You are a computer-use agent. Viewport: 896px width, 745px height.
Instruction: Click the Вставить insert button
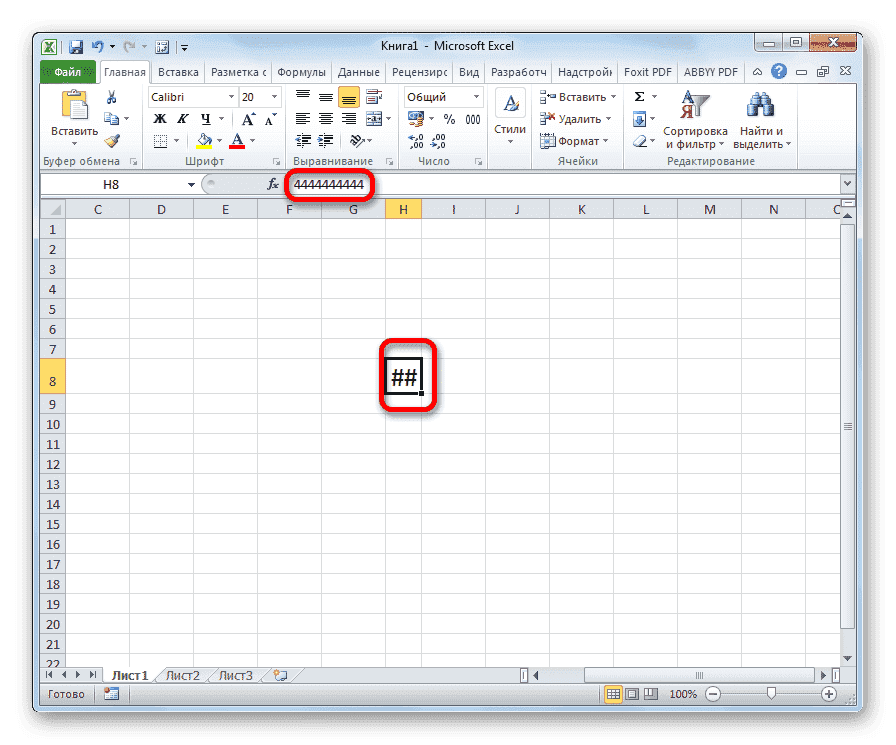click(x=578, y=96)
